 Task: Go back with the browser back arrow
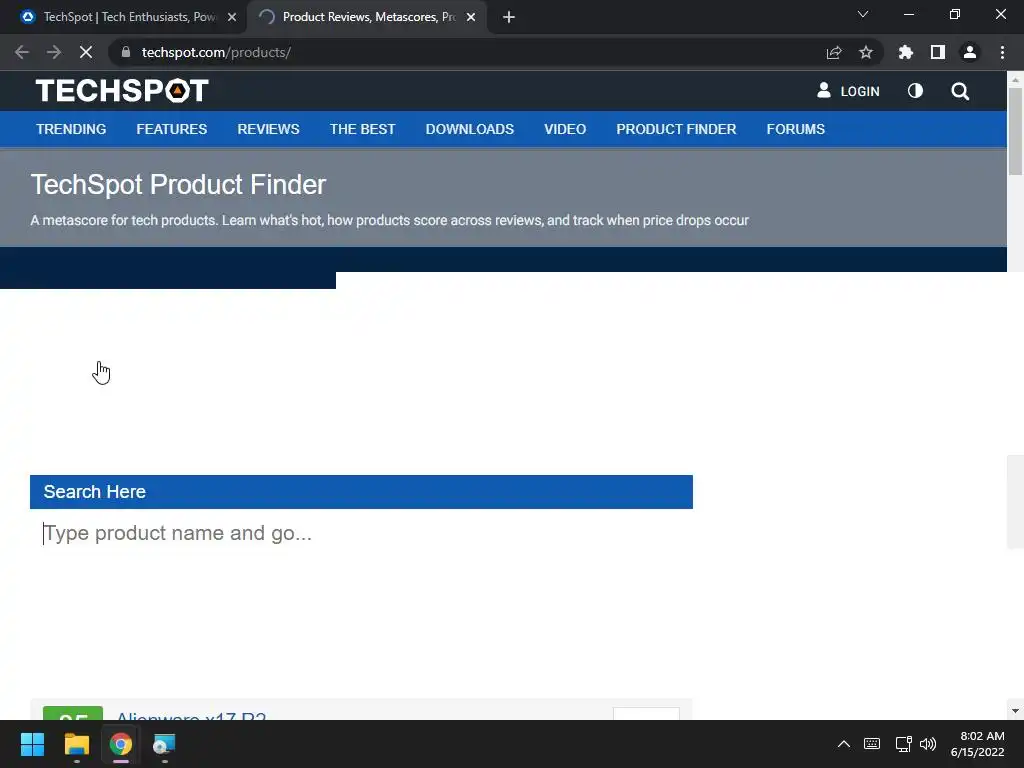pyautogui.click(x=22, y=52)
